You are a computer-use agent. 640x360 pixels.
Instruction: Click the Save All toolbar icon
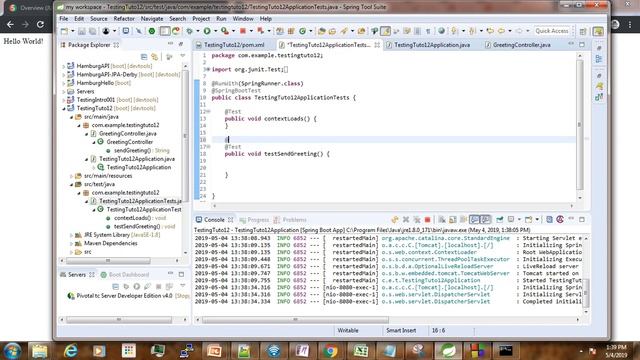click(93, 31)
